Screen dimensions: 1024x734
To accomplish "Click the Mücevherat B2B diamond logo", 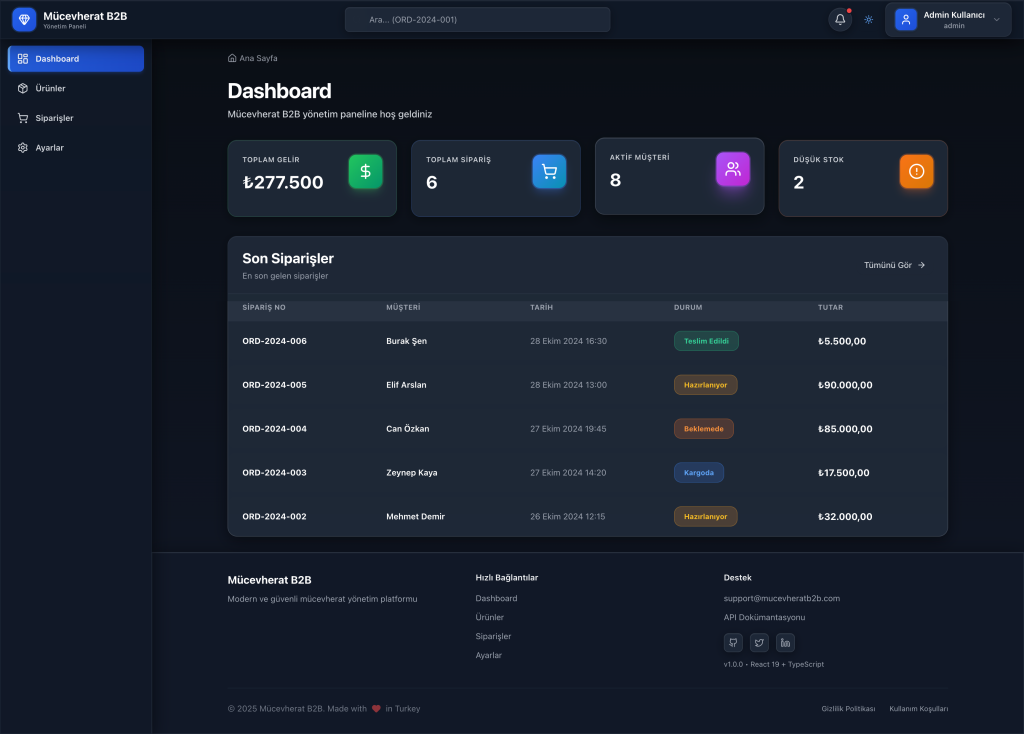I will tap(24, 20).
